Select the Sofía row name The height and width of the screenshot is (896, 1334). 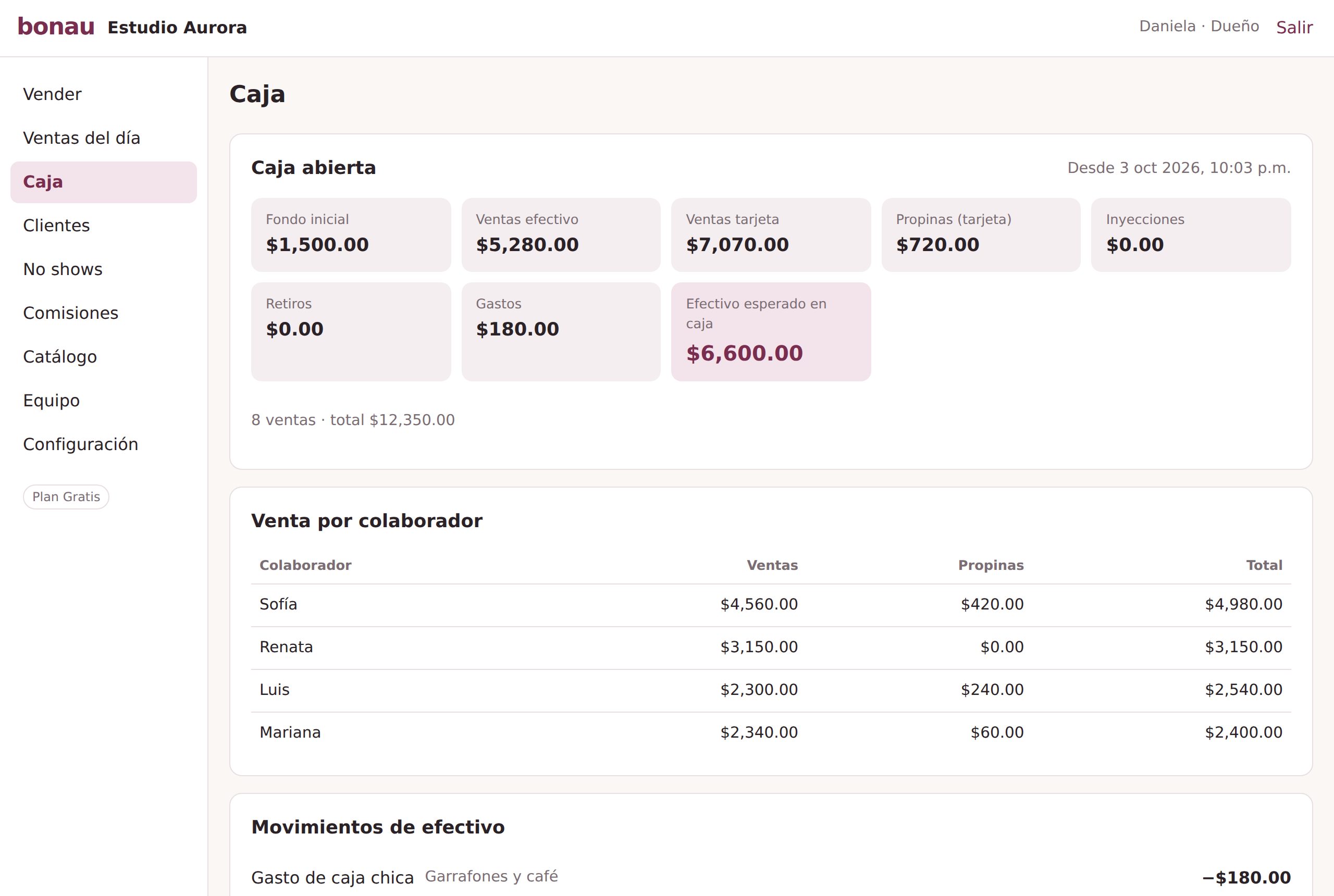pyautogui.click(x=278, y=604)
